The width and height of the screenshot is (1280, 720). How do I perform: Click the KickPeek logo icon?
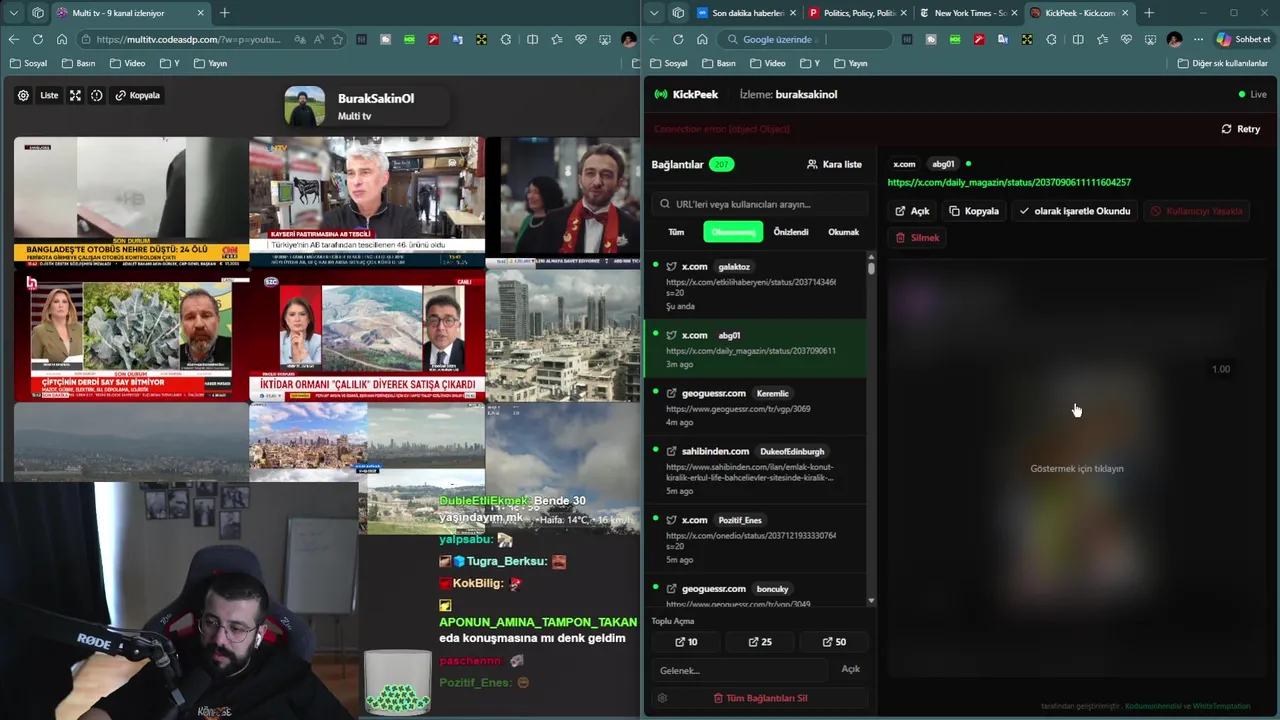[x=661, y=94]
